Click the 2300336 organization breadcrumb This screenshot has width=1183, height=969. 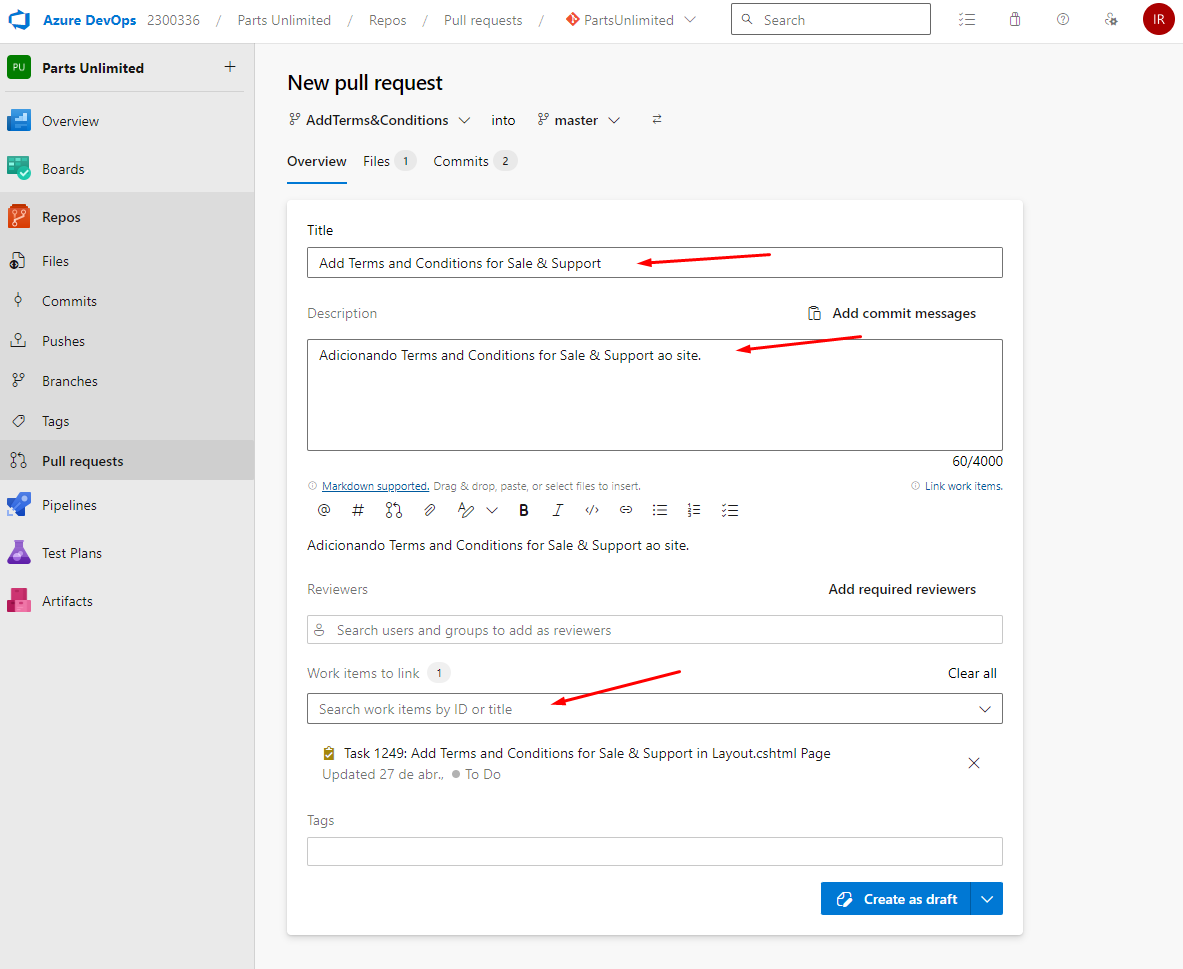tap(174, 20)
